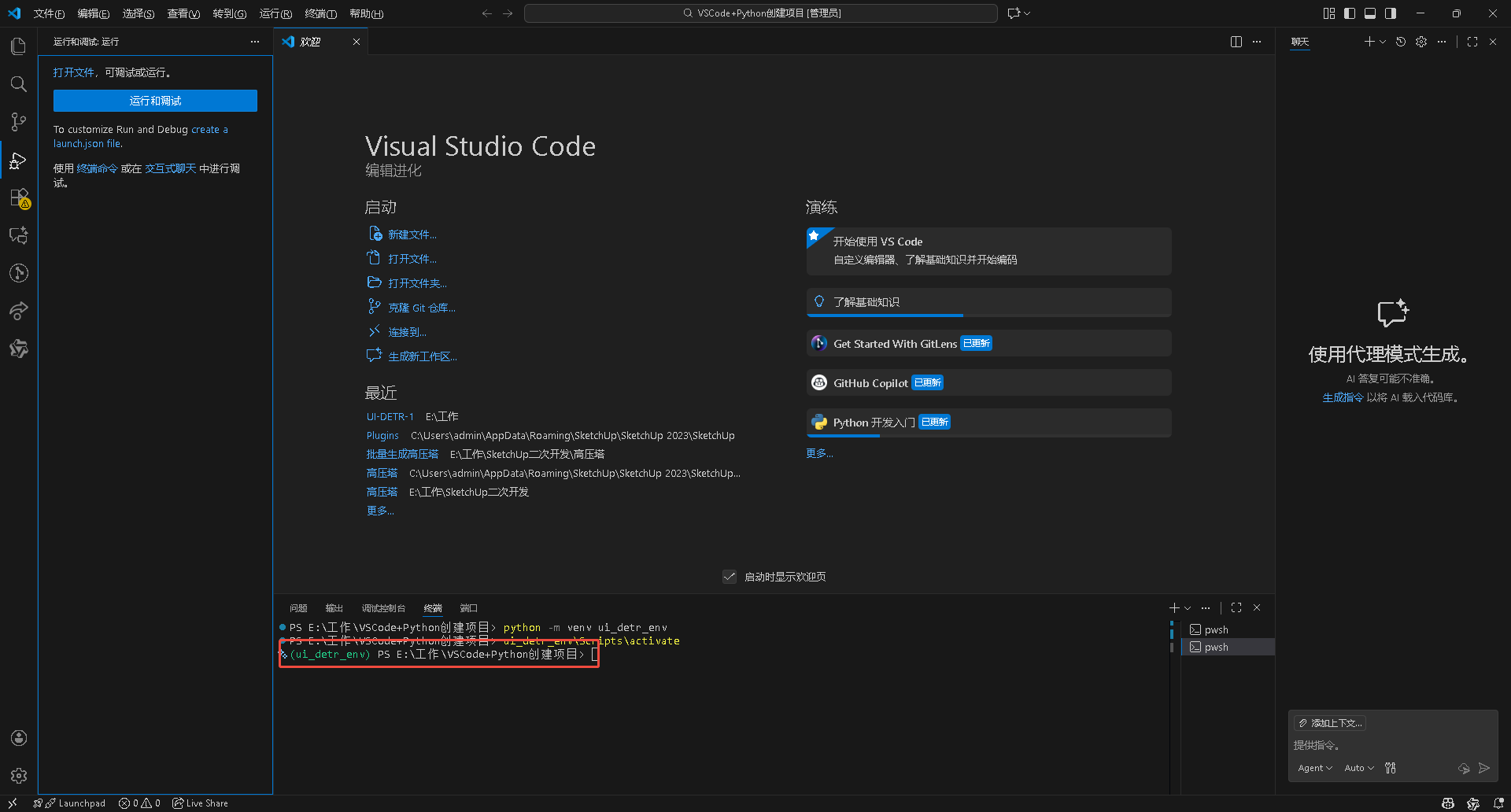This screenshot has height=812, width=1511.
Task: Maximize the terminal panel size
Action: [1236, 607]
